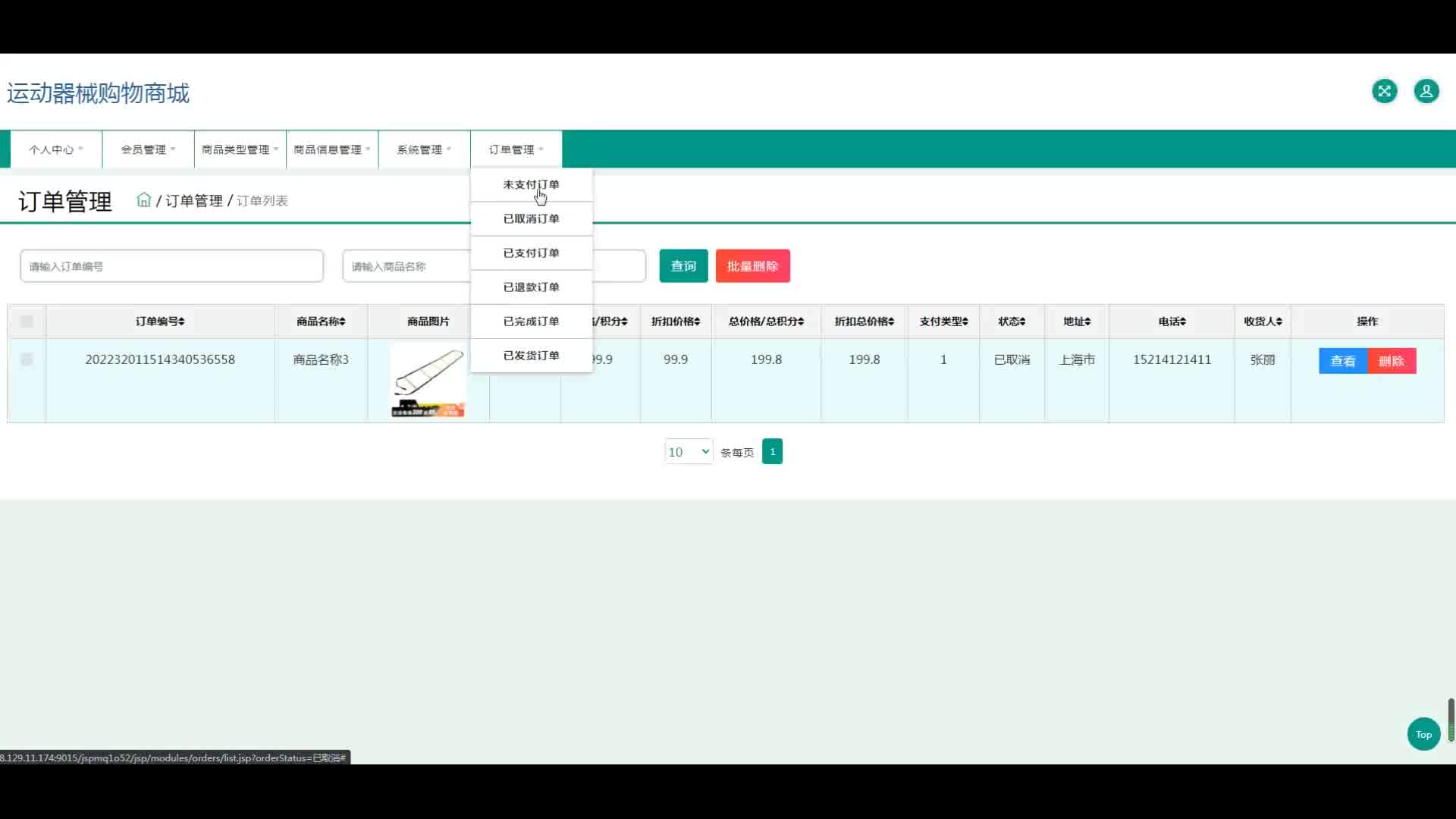Click the red 批量删除 button
The width and height of the screenshot is (1456, 819).
(x=752, y=266)
